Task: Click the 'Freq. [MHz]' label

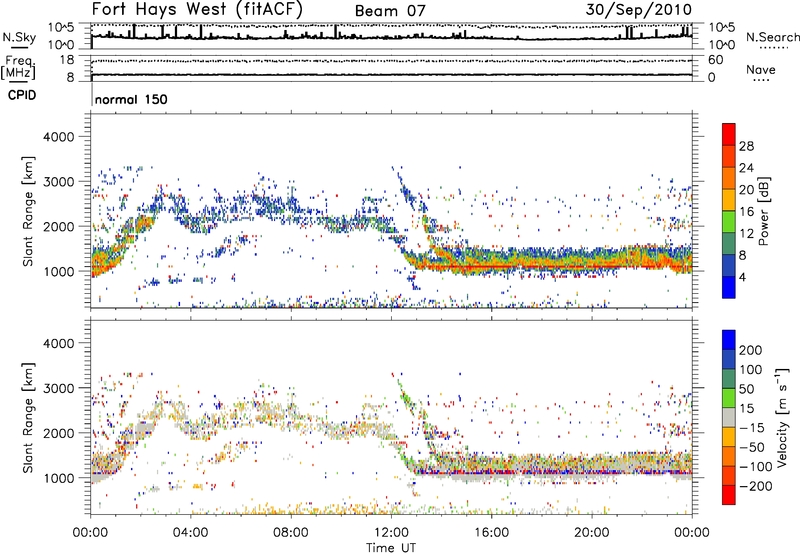Action: [20, 67]
